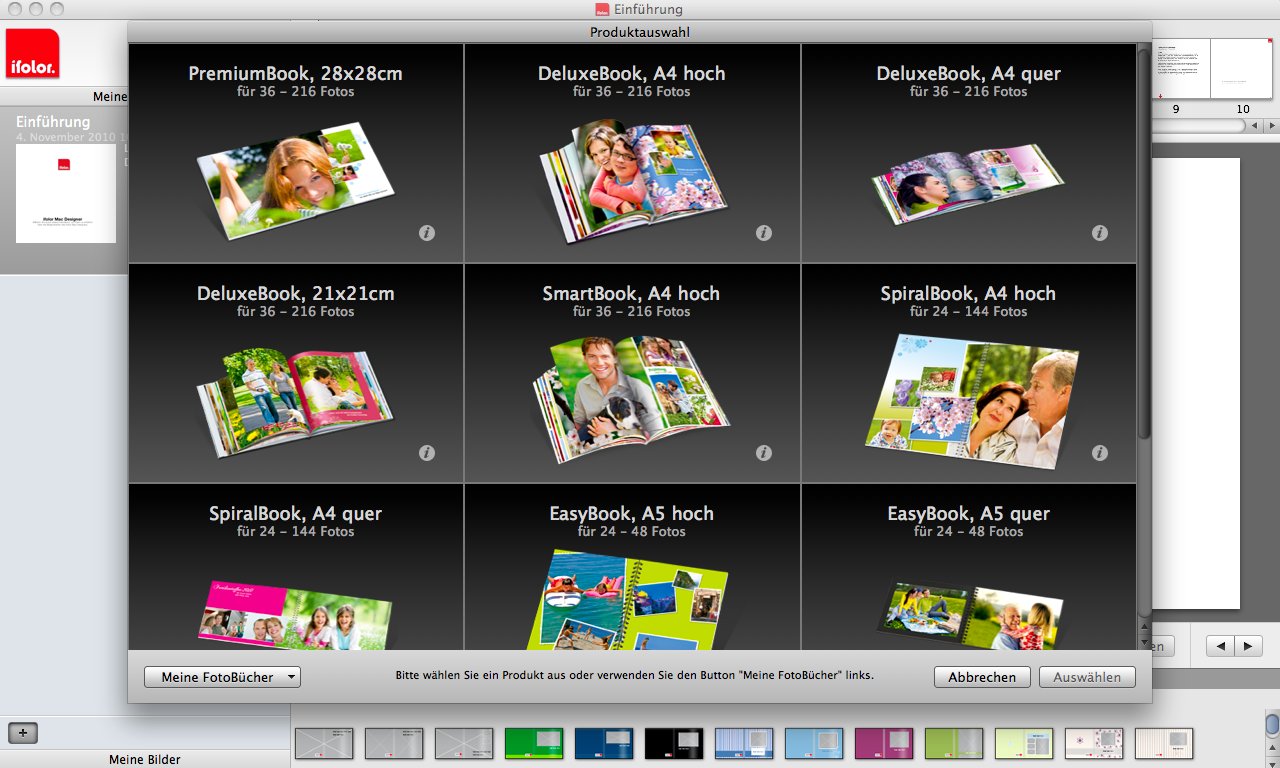Open page 10 thumbnail in the page strip
1280x768 pixels.
pyautogui.click(x=1241, y=69)
